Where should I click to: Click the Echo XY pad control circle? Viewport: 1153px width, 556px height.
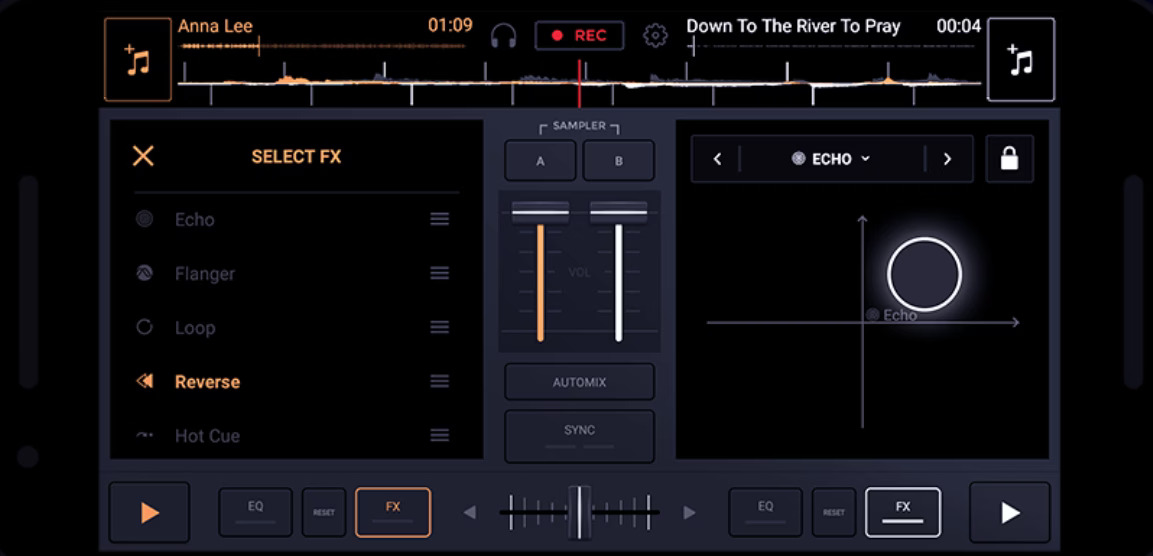click(924, 274)
